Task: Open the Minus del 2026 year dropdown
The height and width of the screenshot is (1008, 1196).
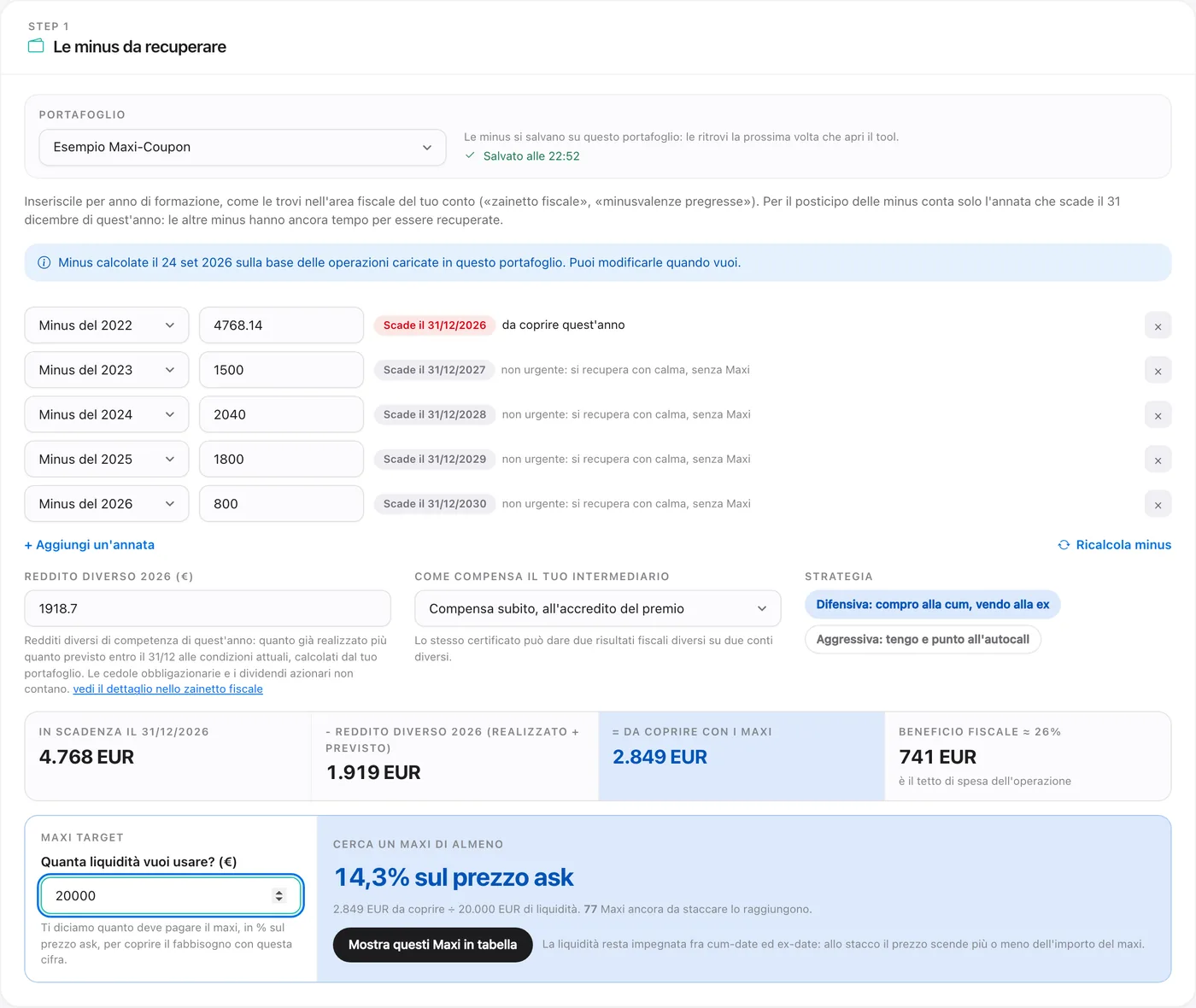Action: pos(107,504)
